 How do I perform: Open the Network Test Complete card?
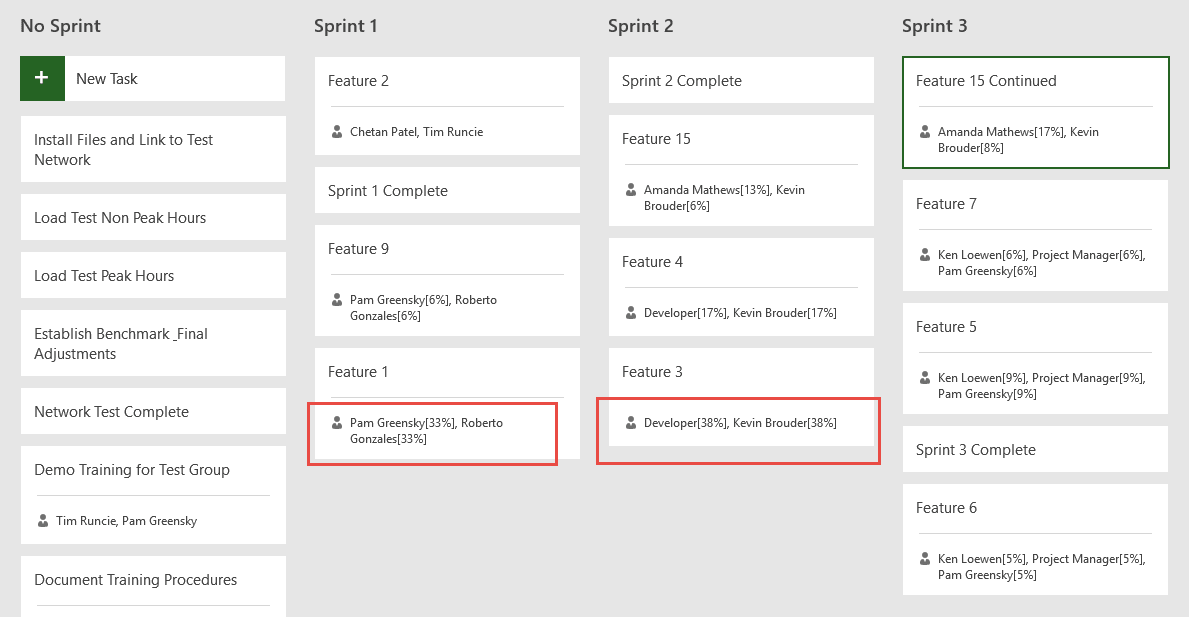coord(153,411)
